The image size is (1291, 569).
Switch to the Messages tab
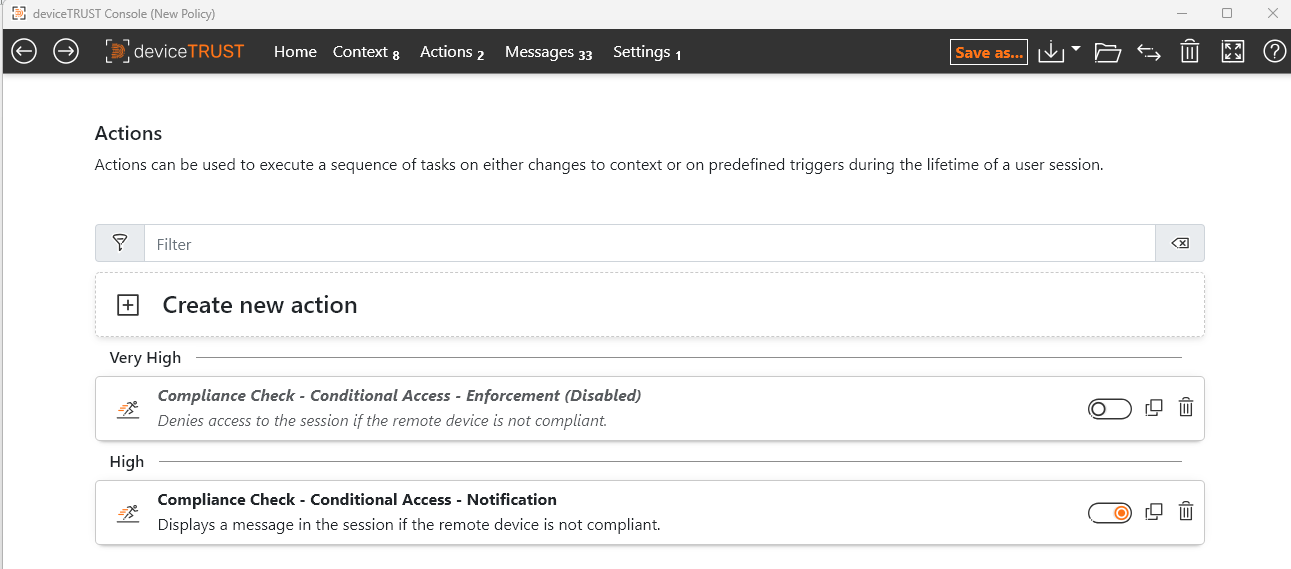tap(547, 52)
